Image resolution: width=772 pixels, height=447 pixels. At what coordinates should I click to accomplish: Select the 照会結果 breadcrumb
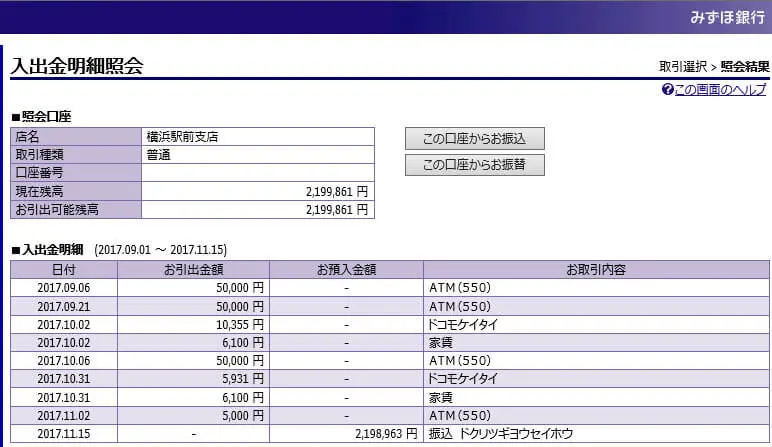(x=745, y=66)
